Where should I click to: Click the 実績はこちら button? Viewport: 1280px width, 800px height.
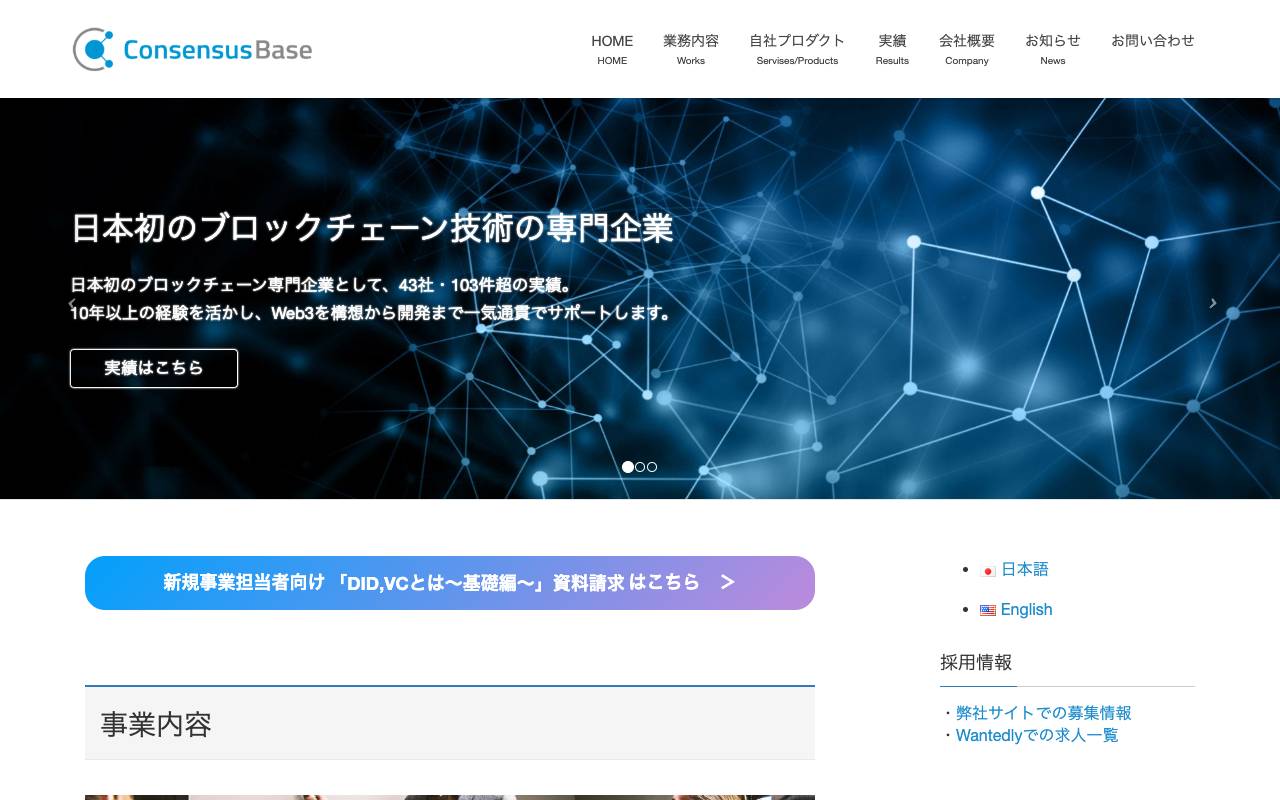click(154, 368)
